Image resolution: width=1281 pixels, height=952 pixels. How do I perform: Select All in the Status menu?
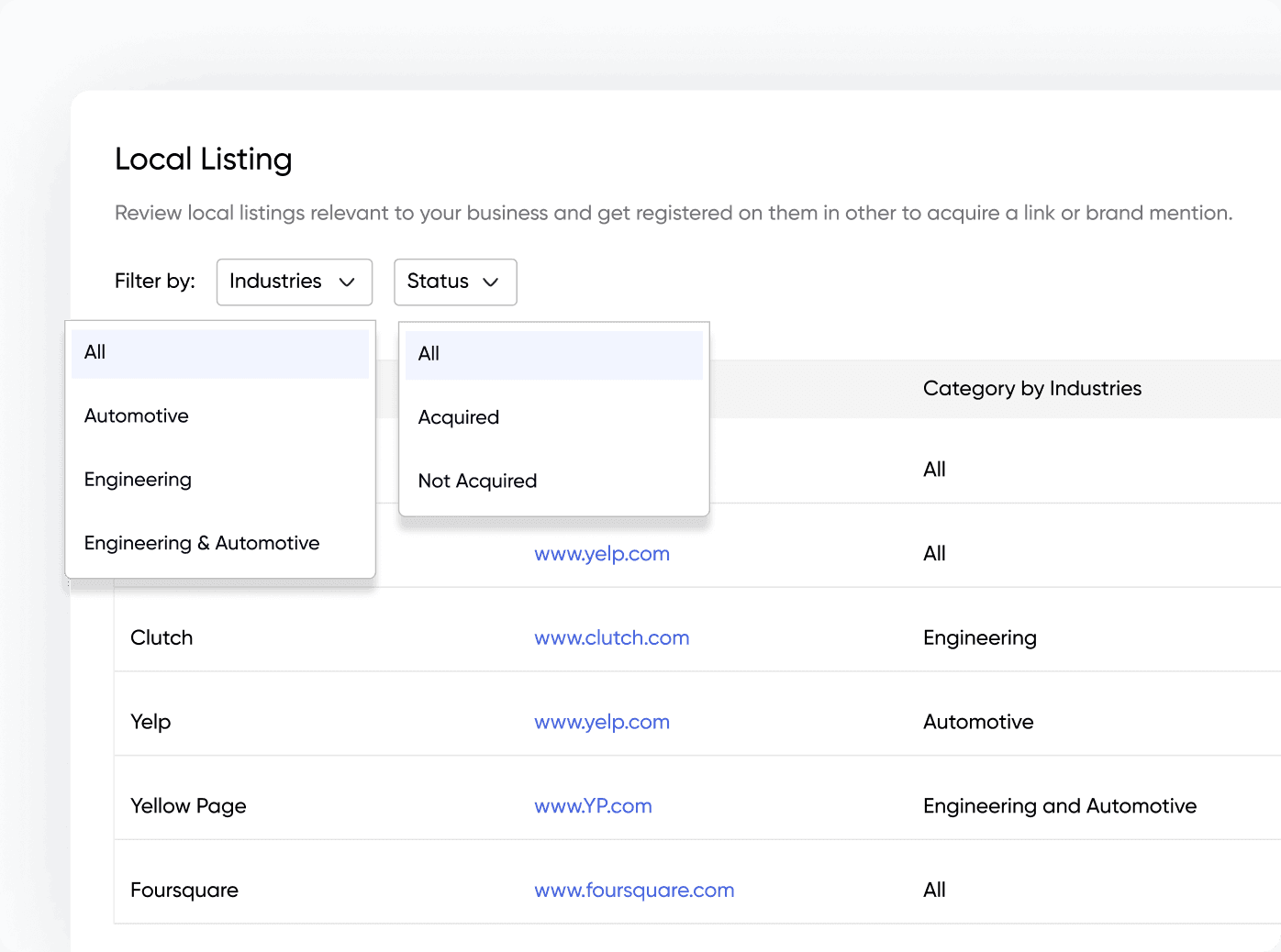(x=553, y=355)
